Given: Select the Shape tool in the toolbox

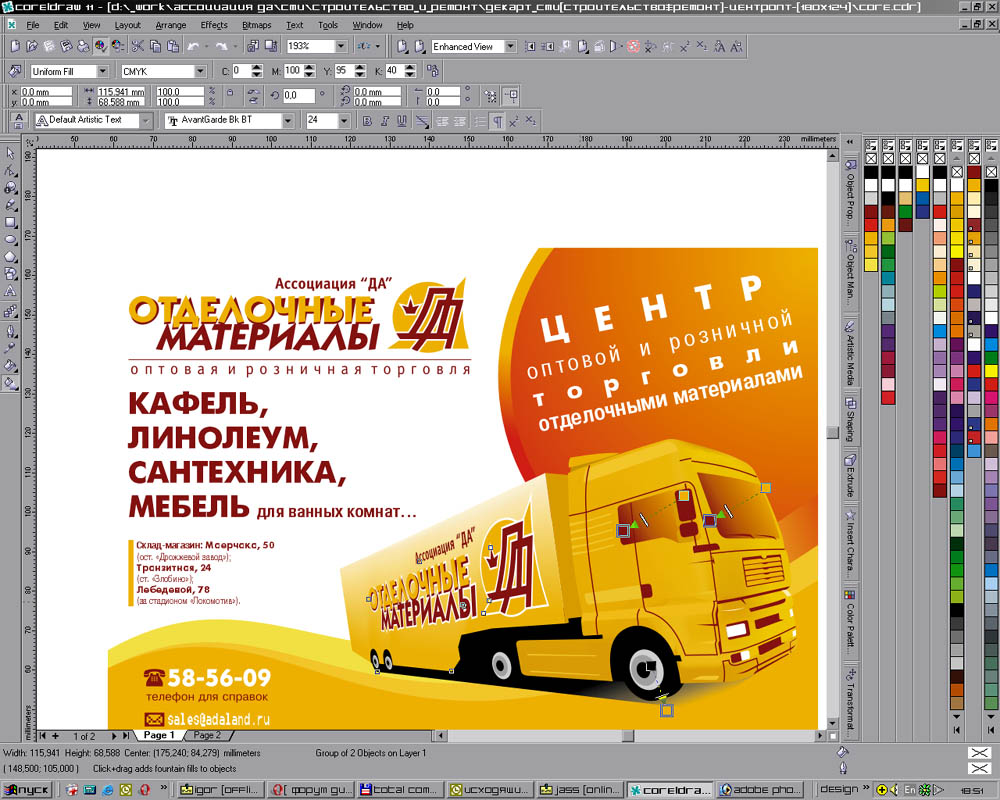Looking at the screenshot, I should (10, 171).
